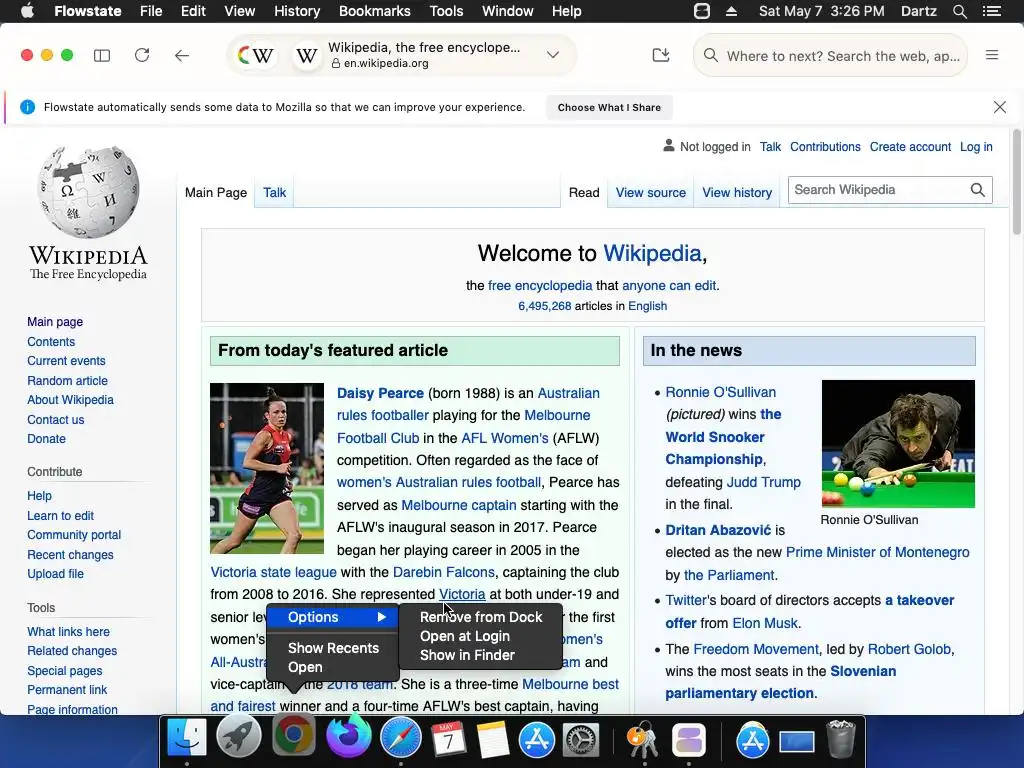Open the App Store in the Dock

(537, 739)
